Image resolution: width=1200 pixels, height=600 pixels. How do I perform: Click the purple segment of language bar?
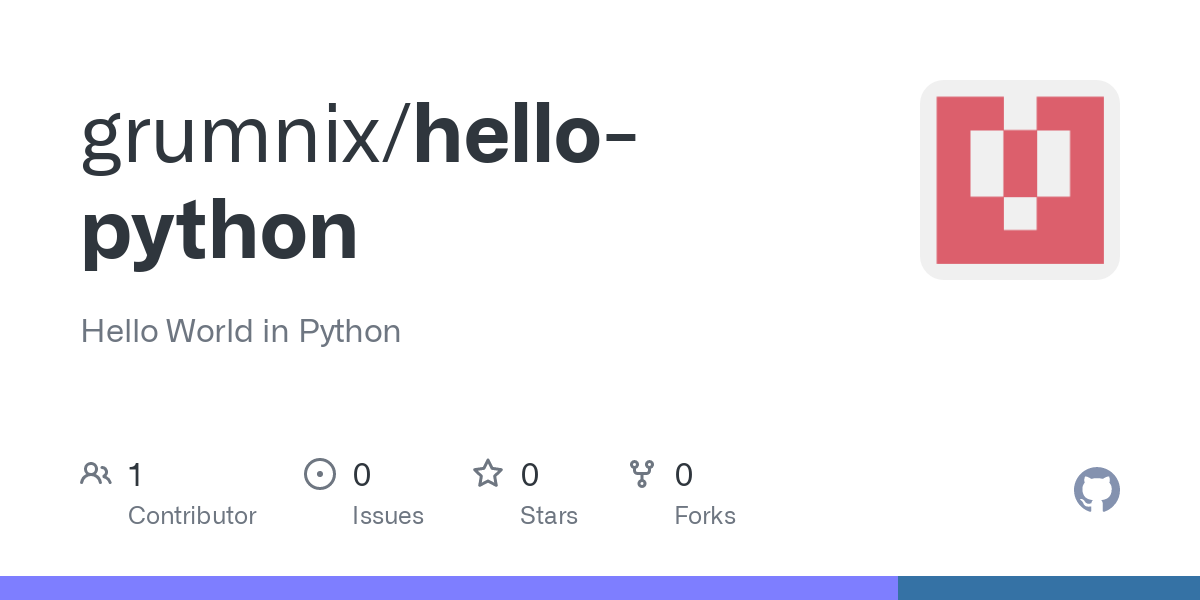coord(449,588)
